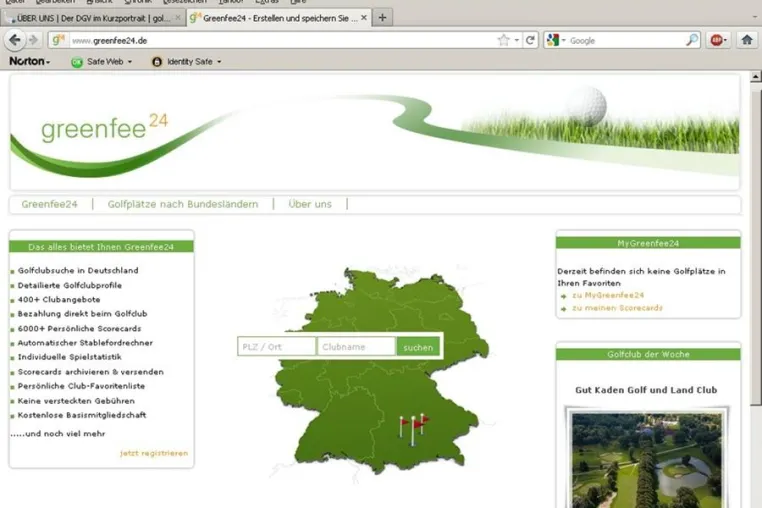Click the text 400+ Clubangebote
This screenshot has width=762, height=508.
59,299
